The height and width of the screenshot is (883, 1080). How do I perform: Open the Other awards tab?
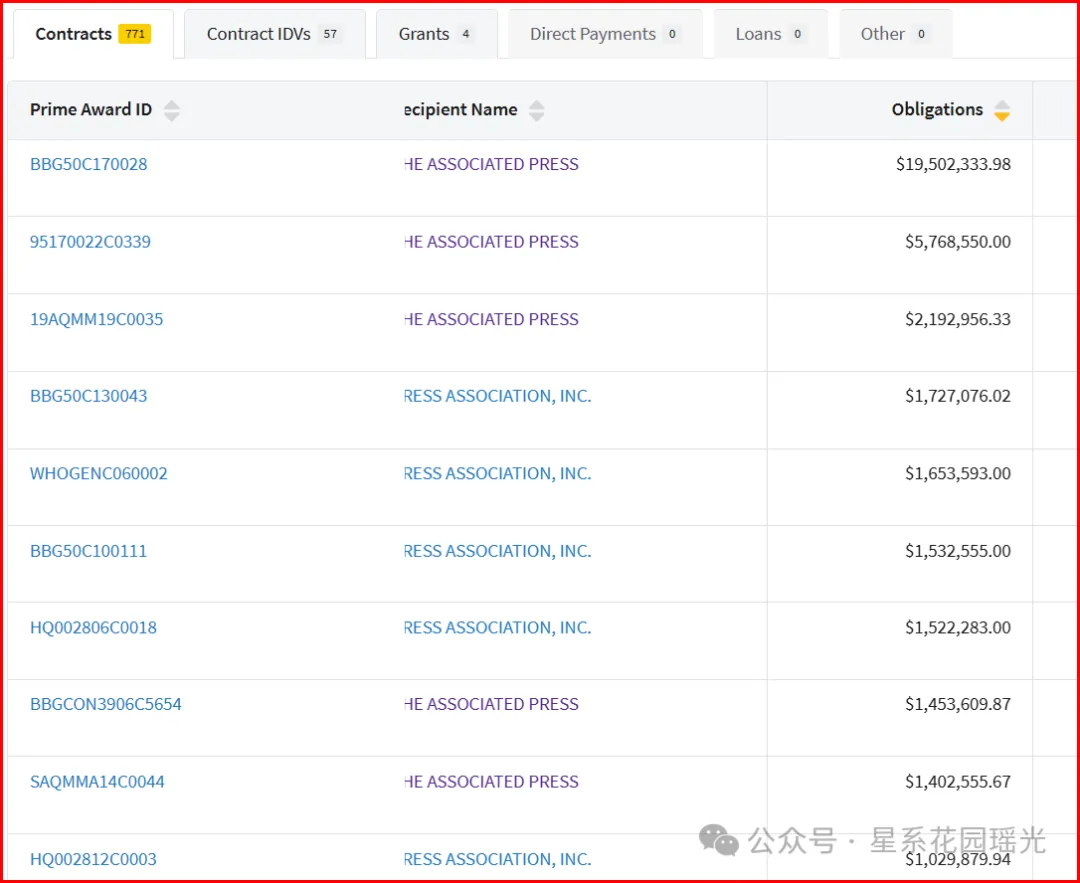point(895,34)
